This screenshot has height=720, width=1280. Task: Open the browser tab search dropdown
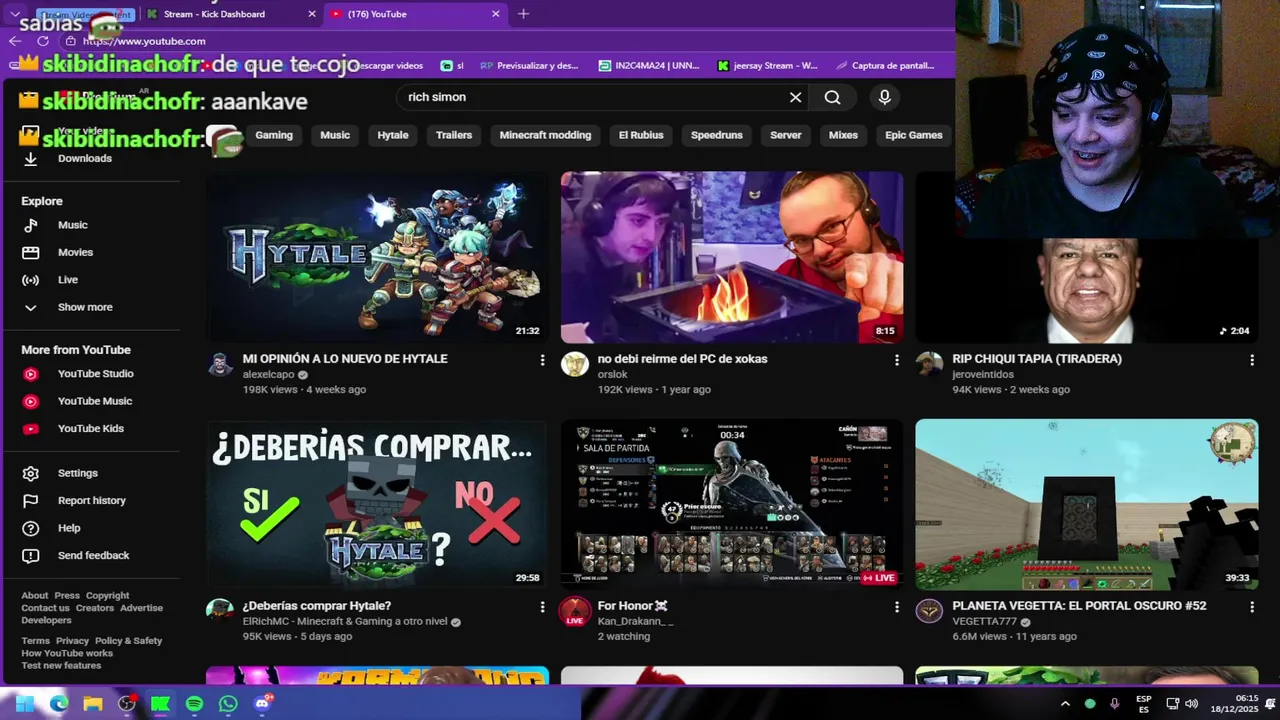click(15, 14)
